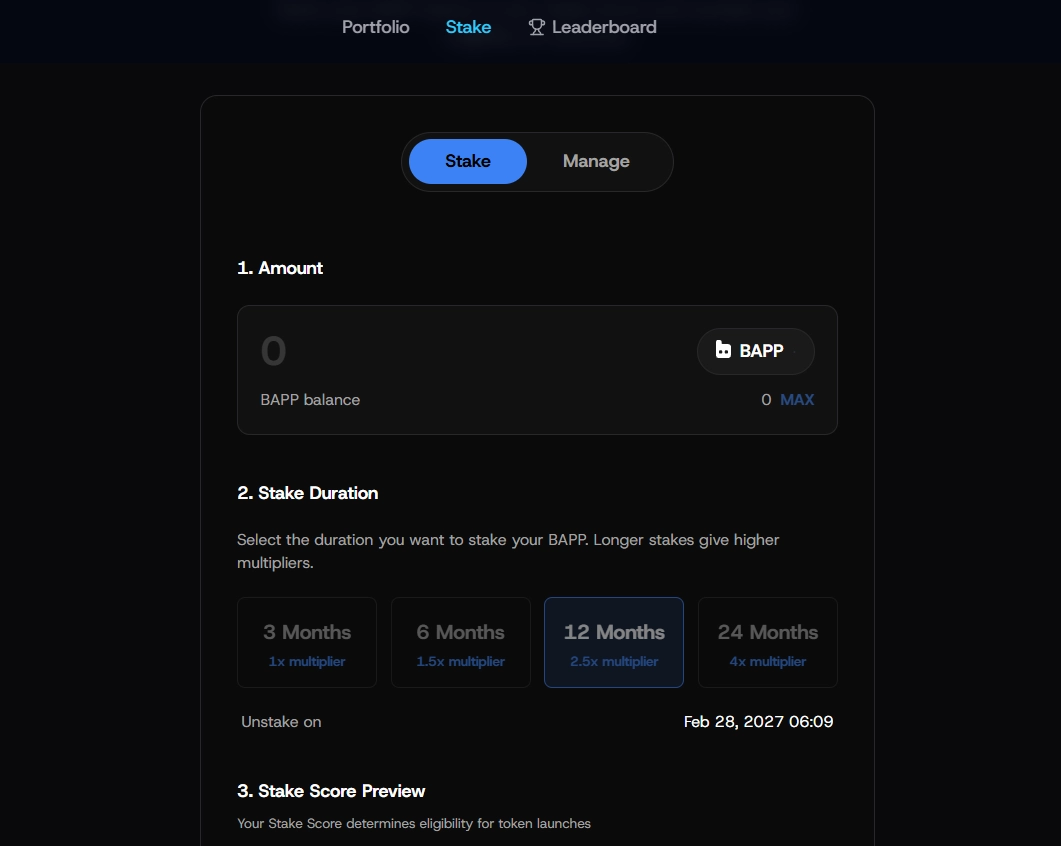Screen dimensions: 1061x846
Task: Activate the blue Stake pill toggle
Action: click(x=468, y=161)
